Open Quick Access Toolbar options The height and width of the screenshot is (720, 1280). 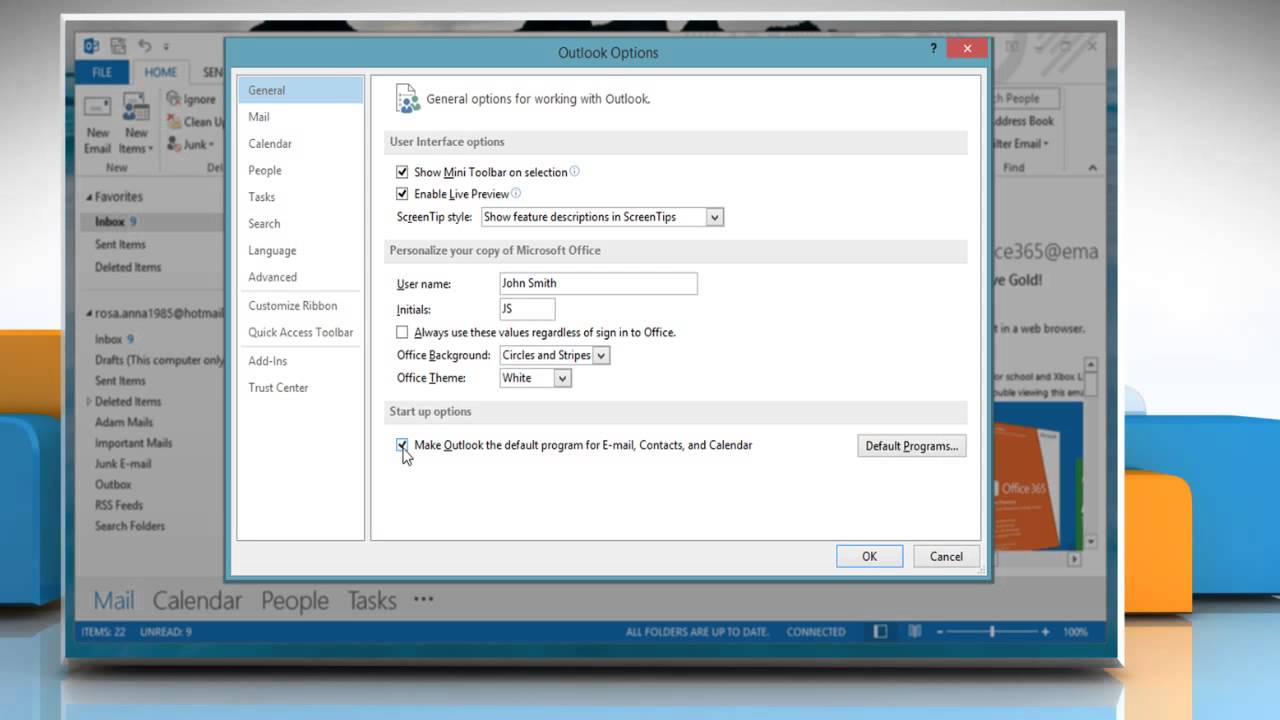[300, 332]
